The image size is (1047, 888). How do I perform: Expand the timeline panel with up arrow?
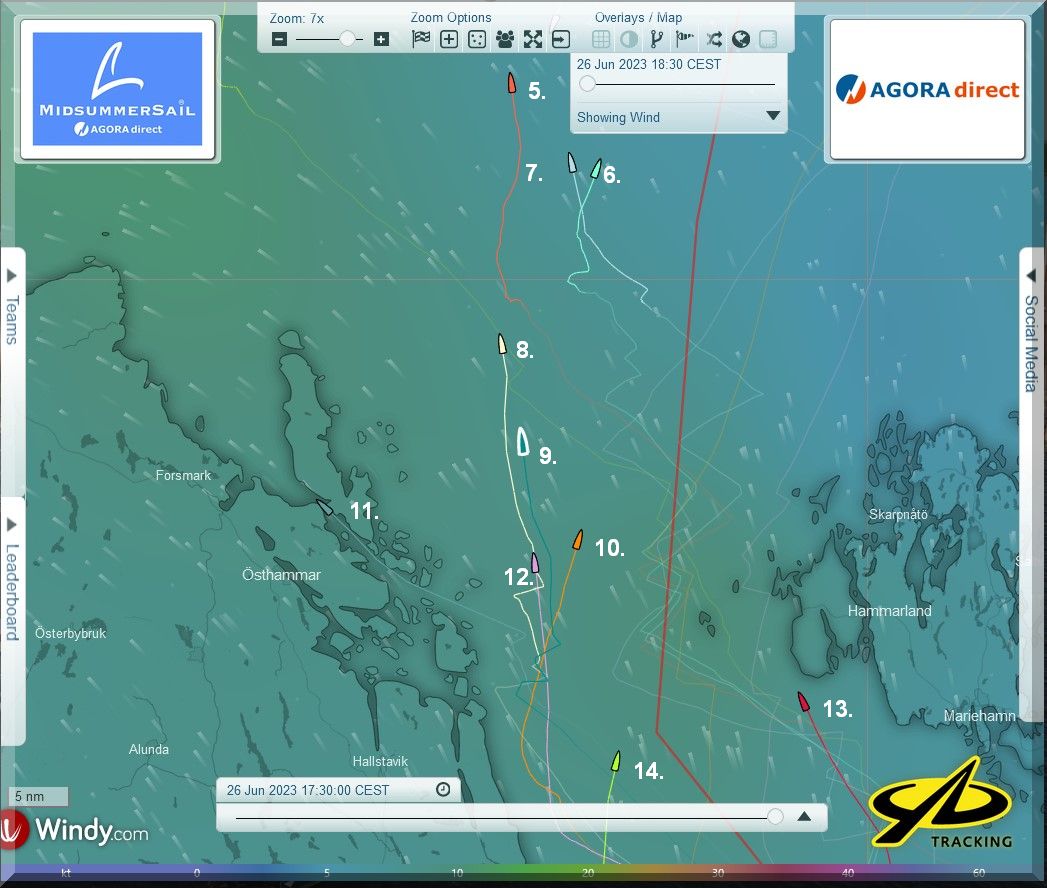[804, 816]
